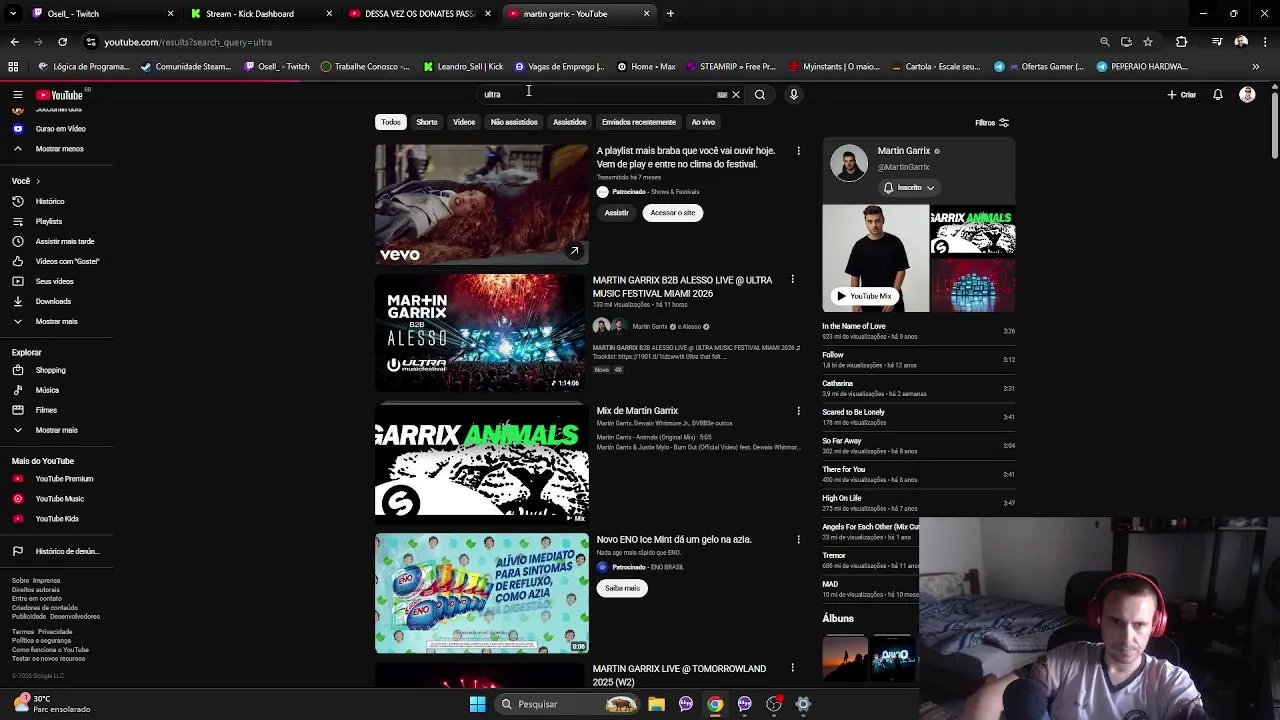Screen dimensions: 1280x720
Task: Open options for Martin Garrix B2B Alesso video
Action: [793, 280]
